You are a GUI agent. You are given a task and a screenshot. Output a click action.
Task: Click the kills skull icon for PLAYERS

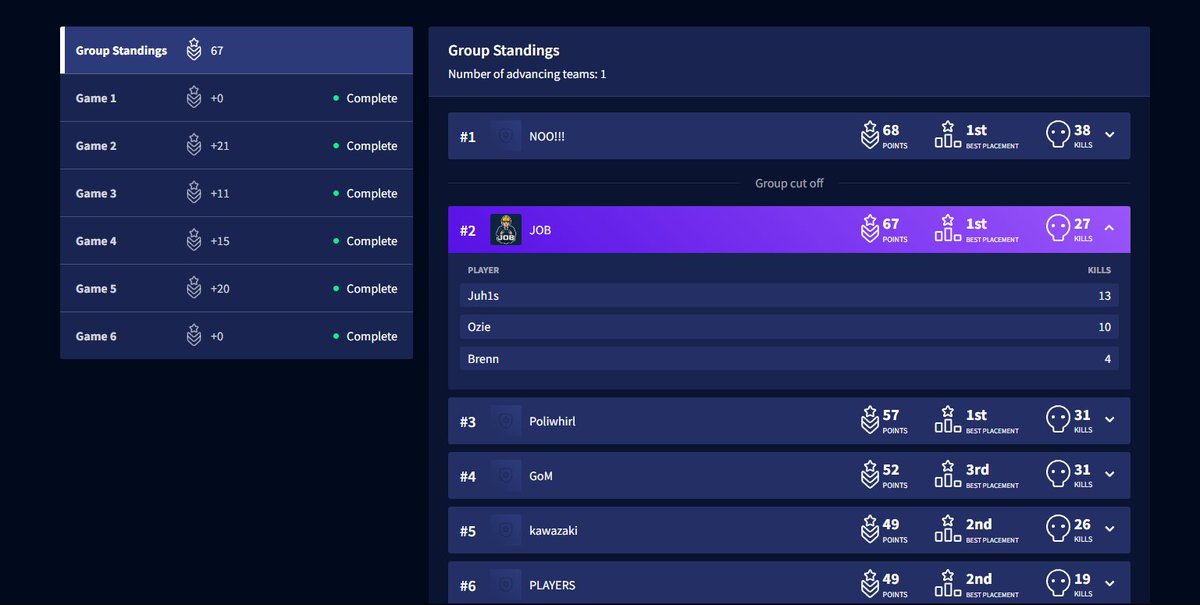1057,584
